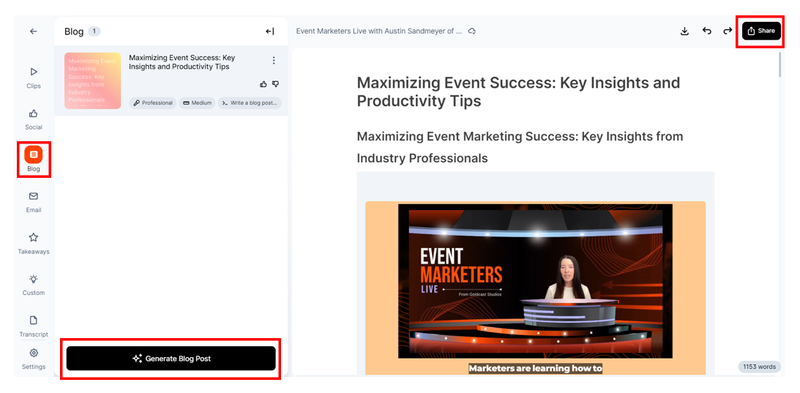Click the Medium length tag
800x393 pixels.
pos(197,103)
